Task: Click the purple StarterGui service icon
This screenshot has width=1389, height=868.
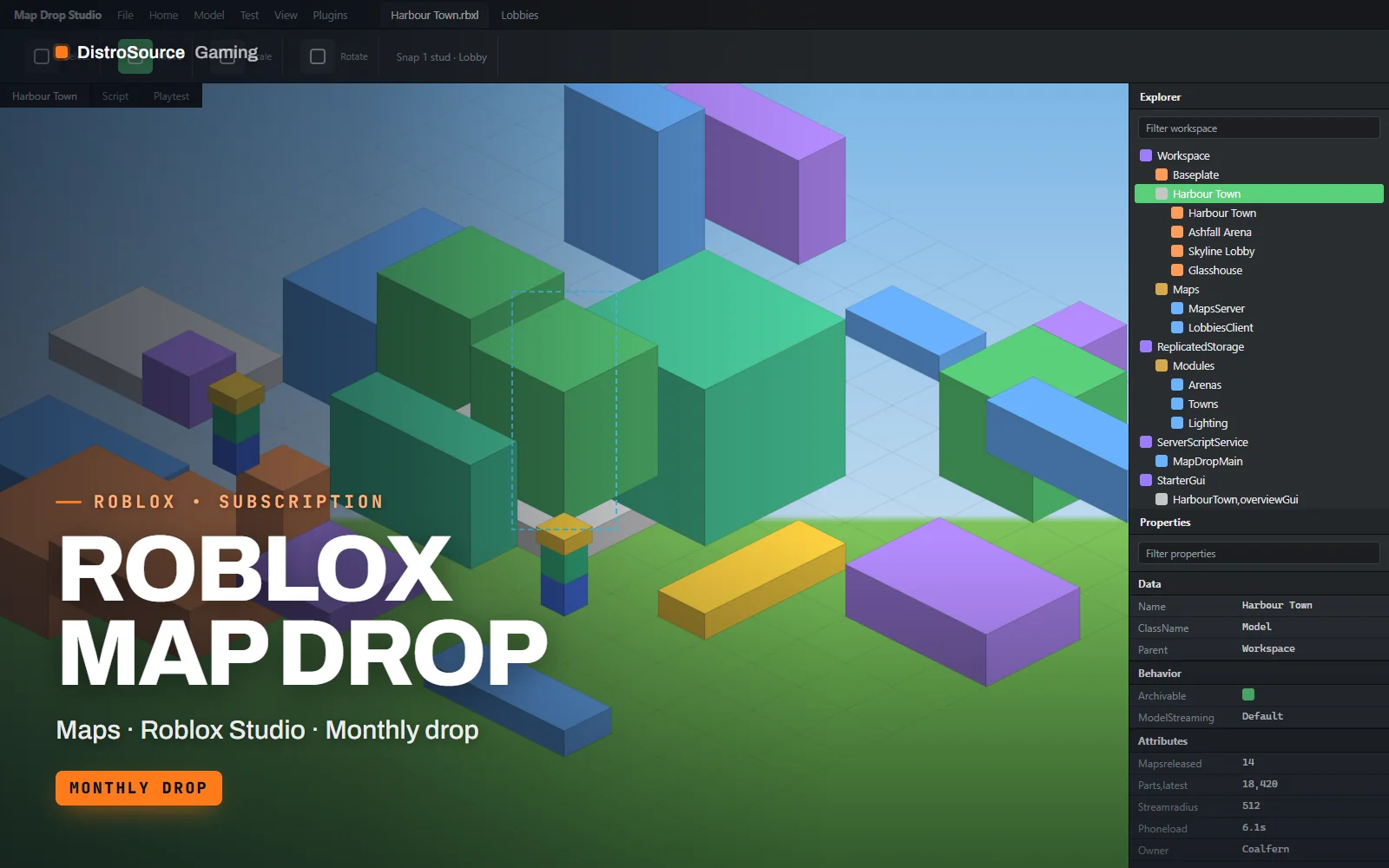Action: pos(1146,480)
